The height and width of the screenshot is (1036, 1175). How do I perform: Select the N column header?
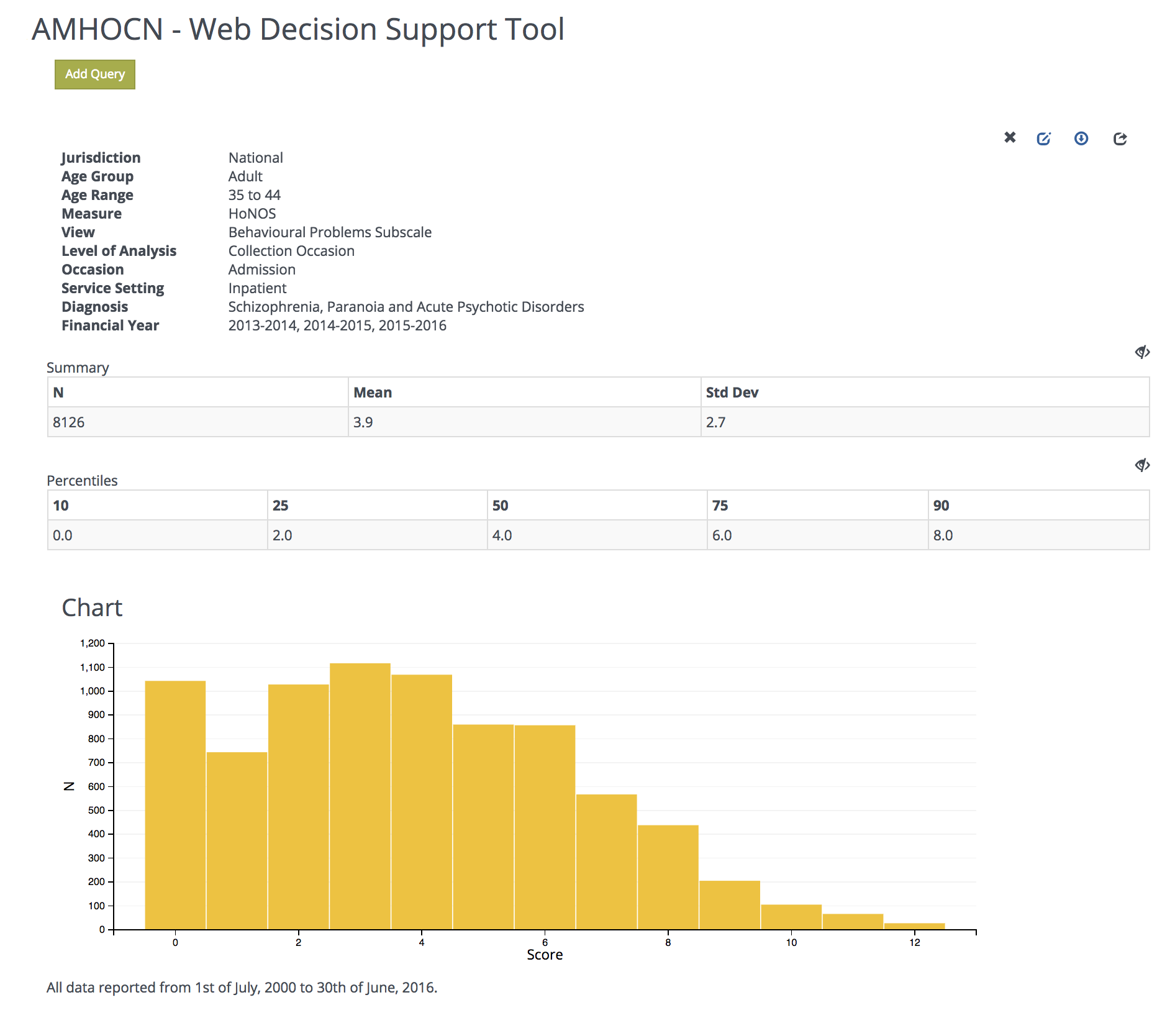pyautogui.click(x=57, y=392)
